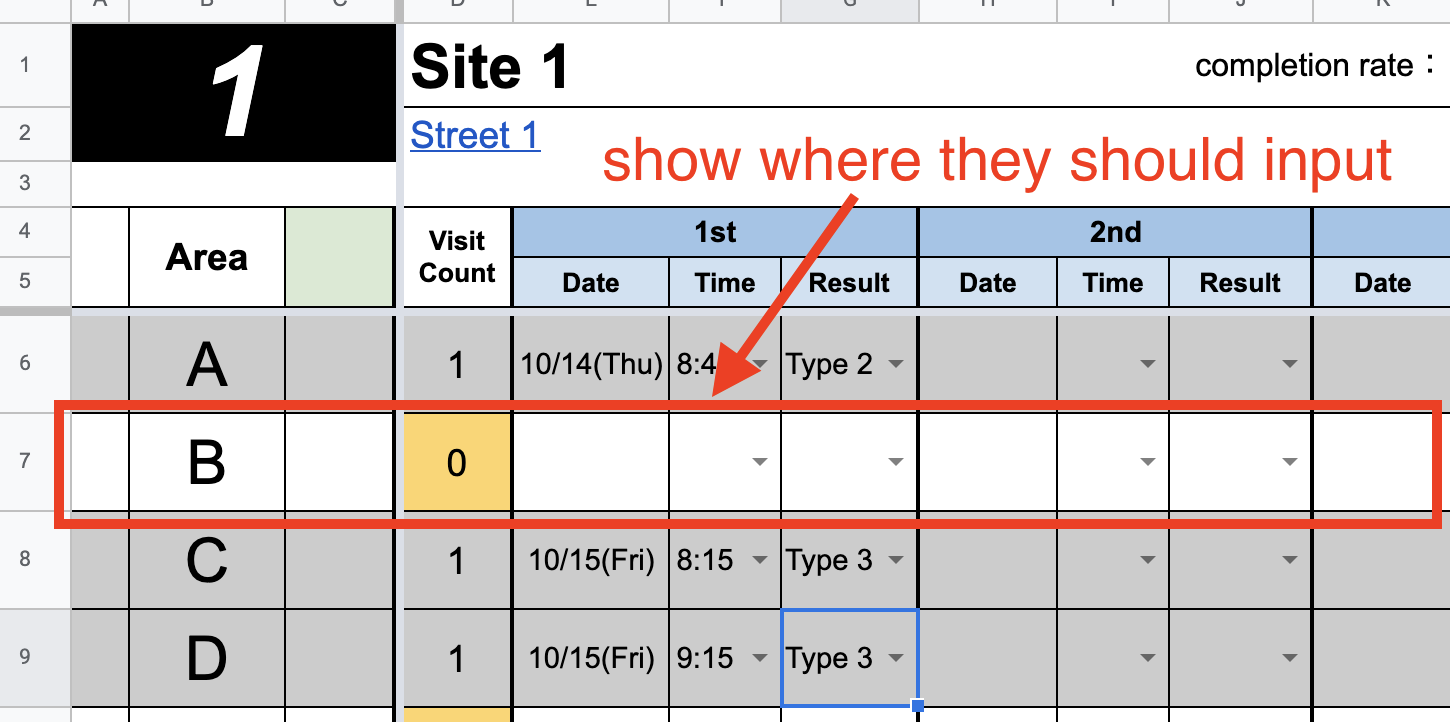Screen dimensions: 1450x722
Task: Open Time dropdown for Area A 1st visit
Action: click(x=760, y=363)
